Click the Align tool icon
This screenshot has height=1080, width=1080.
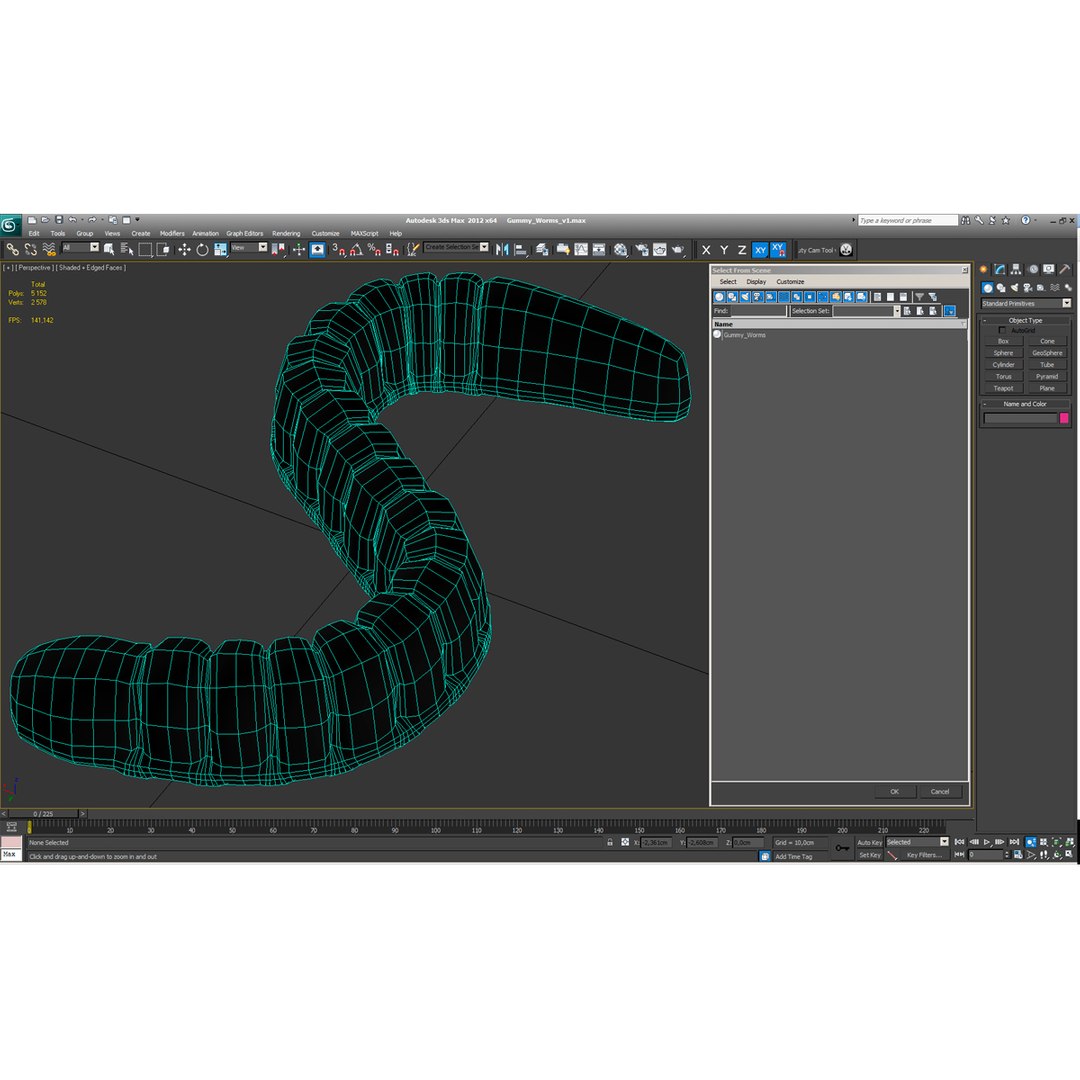[521, 249]
